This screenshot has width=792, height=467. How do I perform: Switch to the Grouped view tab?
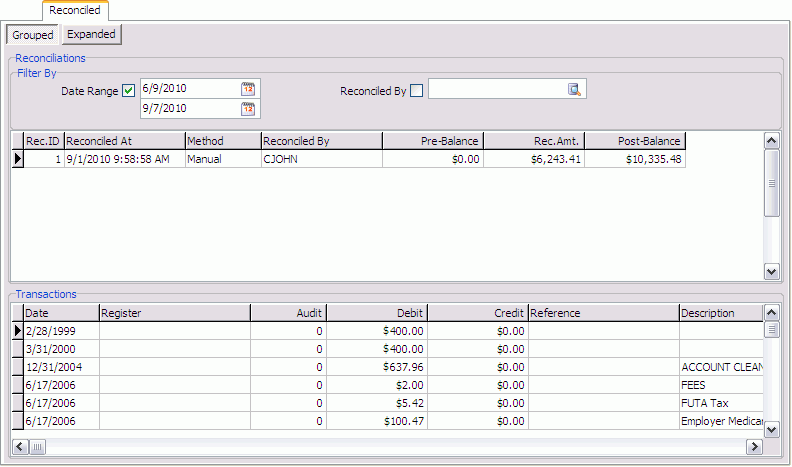pyautogui.click(x=33, y=35)
